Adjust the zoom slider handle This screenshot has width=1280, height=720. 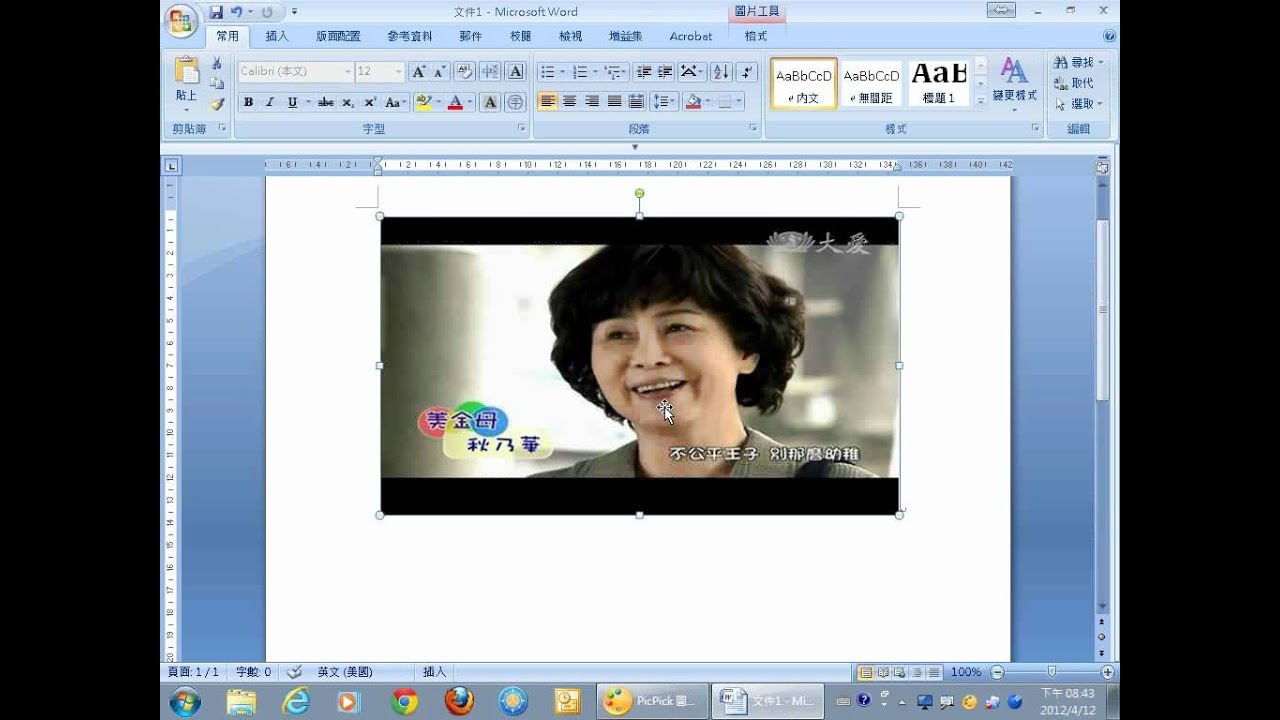pos(1051,672)
